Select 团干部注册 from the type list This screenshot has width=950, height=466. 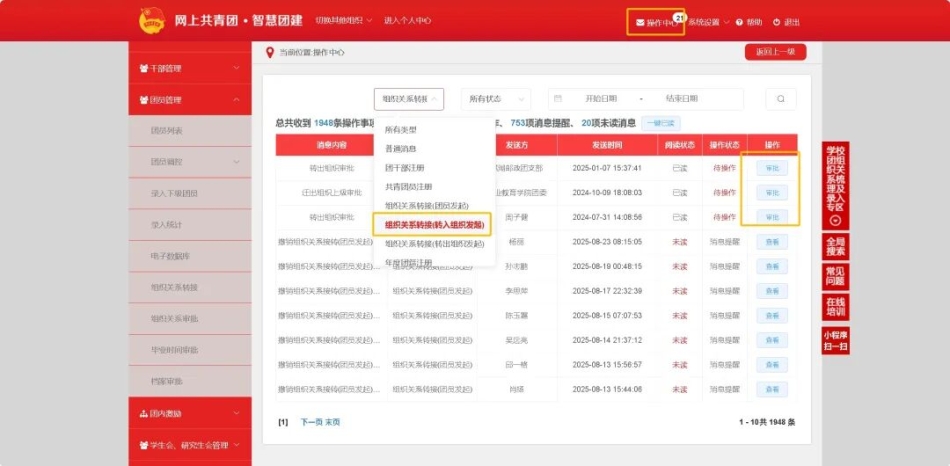pos(404,168)
